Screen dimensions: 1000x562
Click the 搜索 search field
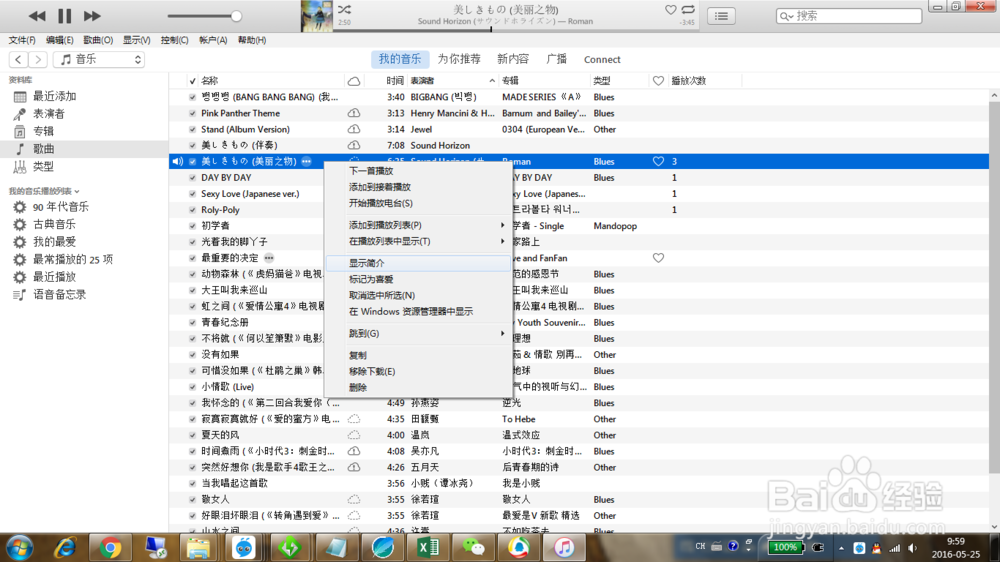pos(849,16)
